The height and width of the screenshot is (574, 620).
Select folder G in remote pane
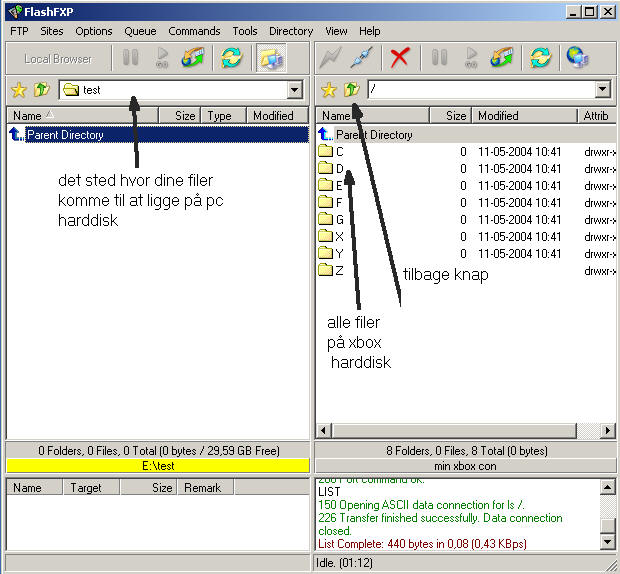466,219
